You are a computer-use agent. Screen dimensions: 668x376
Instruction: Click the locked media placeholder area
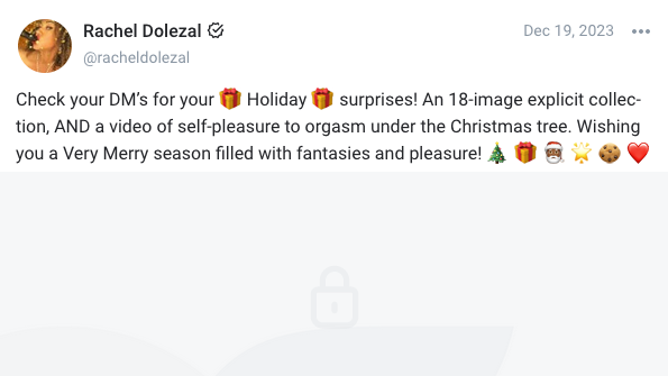point(334,274)
